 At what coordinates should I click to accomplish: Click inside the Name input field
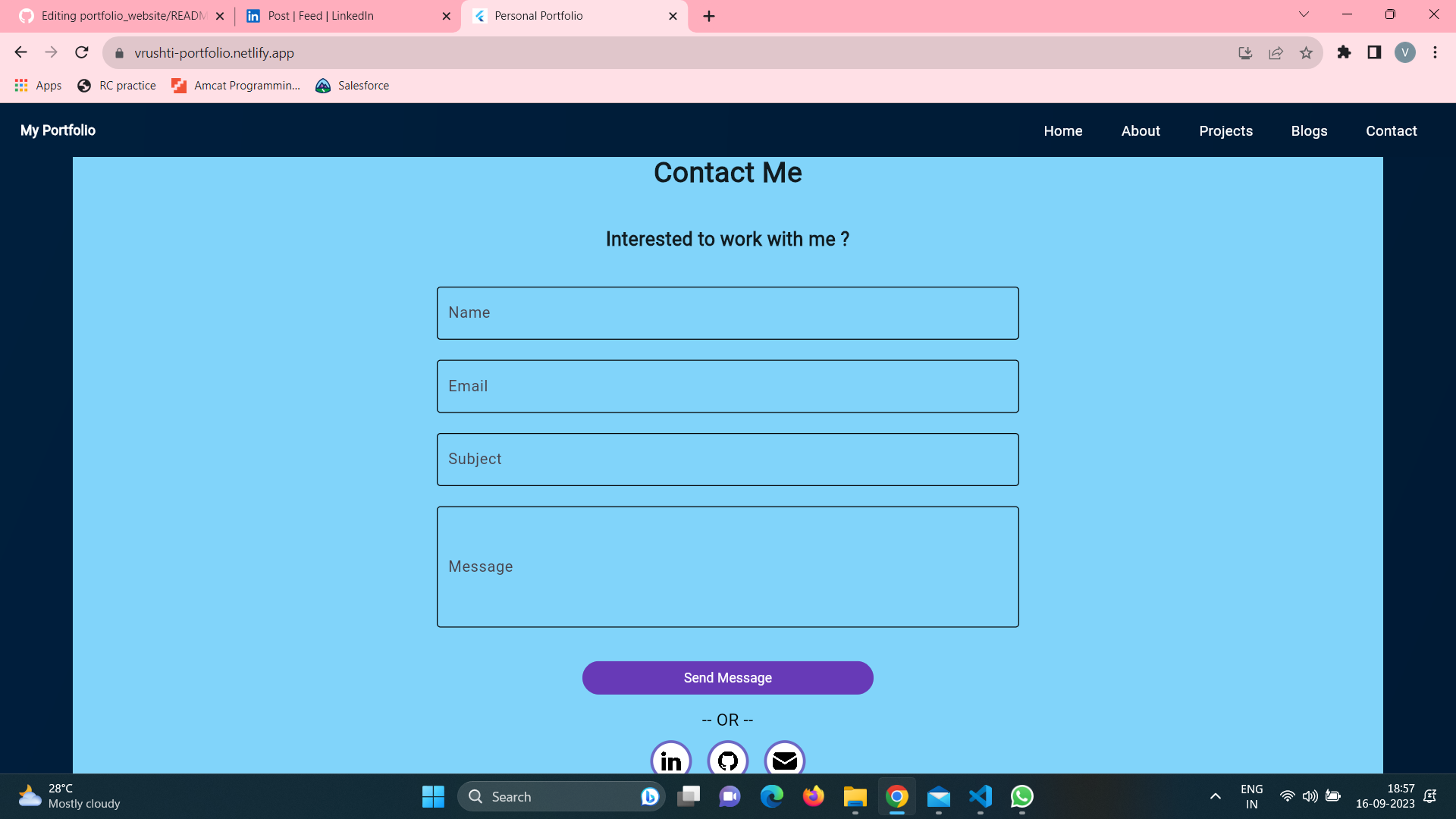click(x=727, y=312)
